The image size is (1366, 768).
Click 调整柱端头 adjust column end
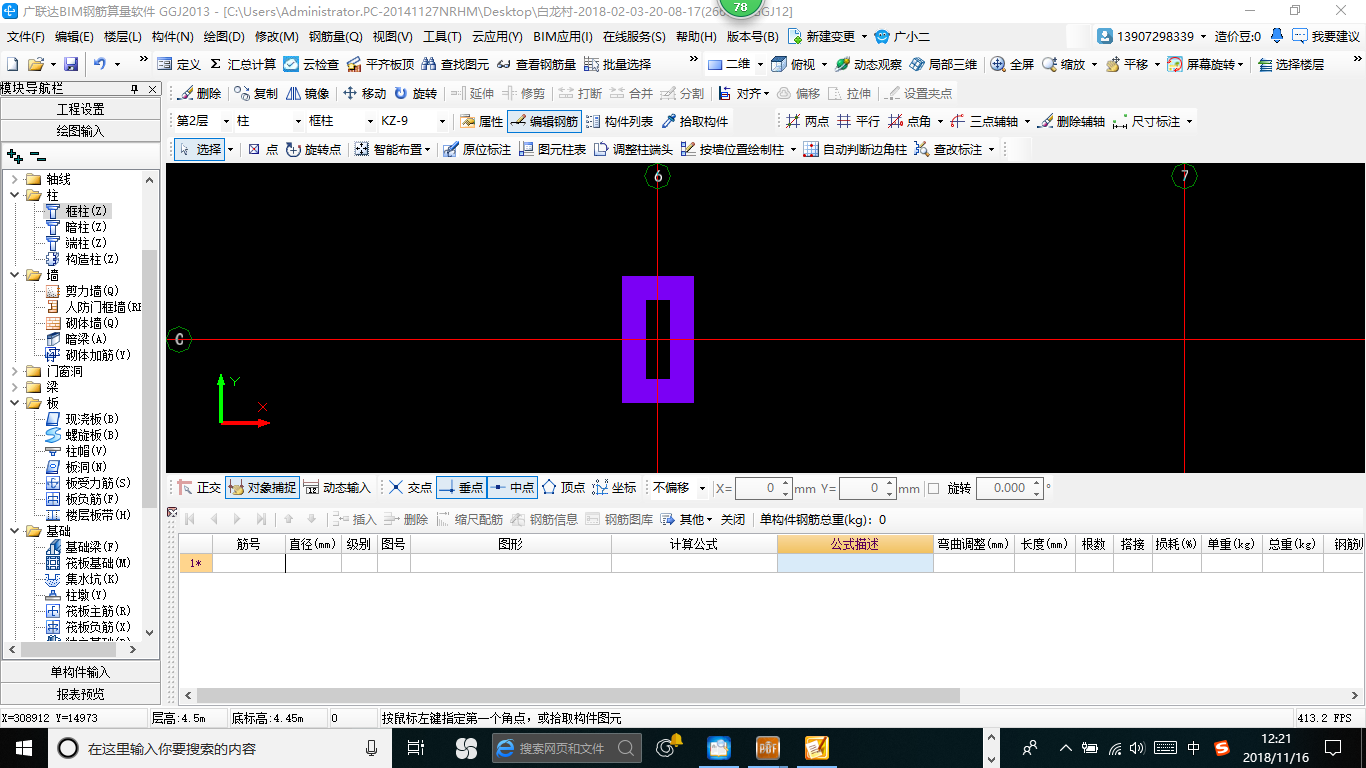pyautogui.click(x=633, y=149)
